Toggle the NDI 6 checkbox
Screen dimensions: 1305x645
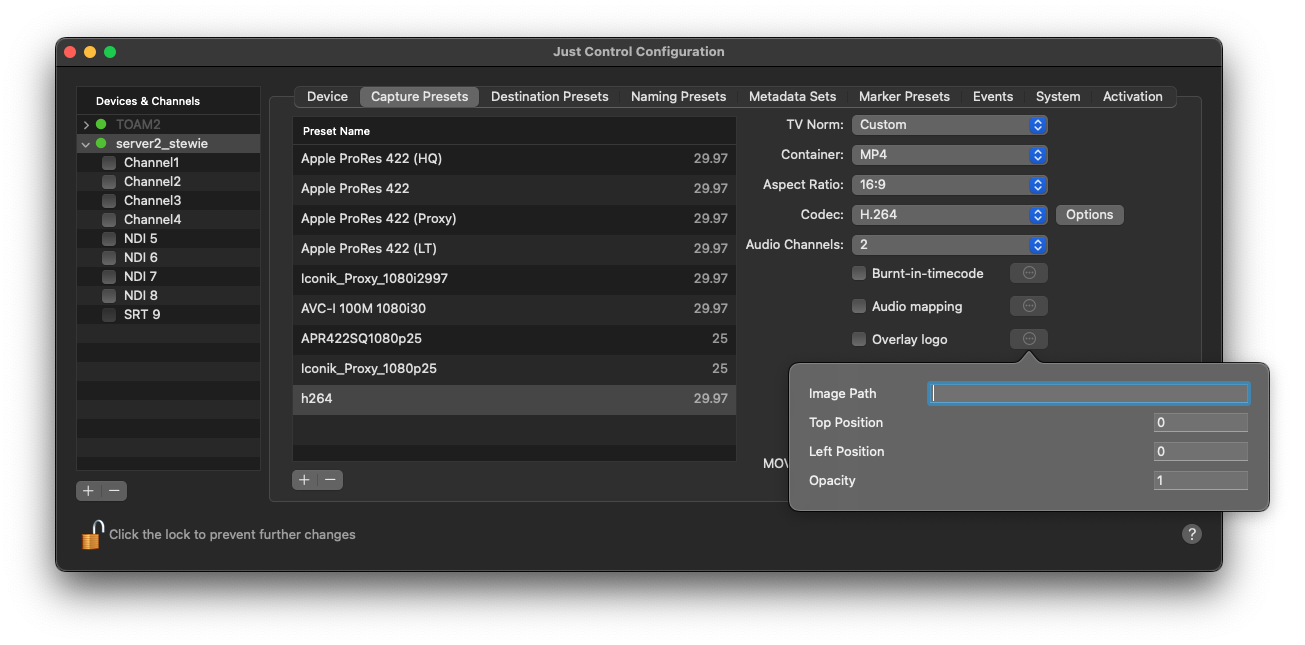109,258
